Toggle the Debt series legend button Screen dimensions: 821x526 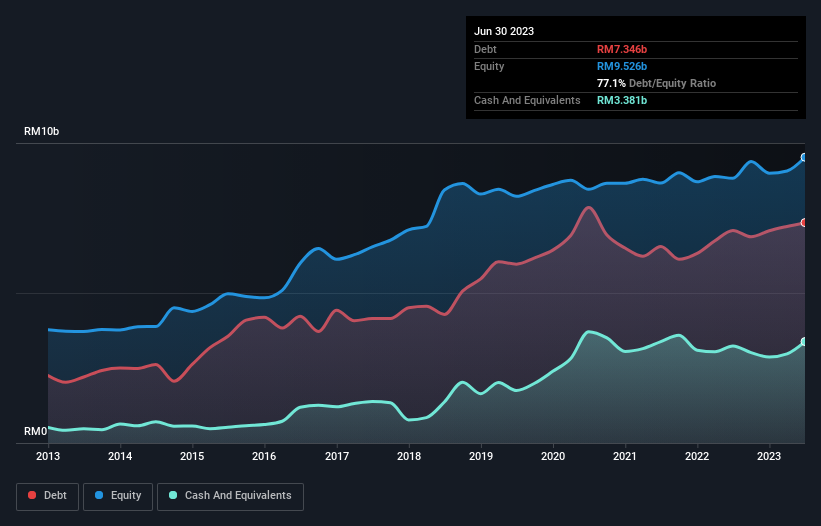click(48, 496)
